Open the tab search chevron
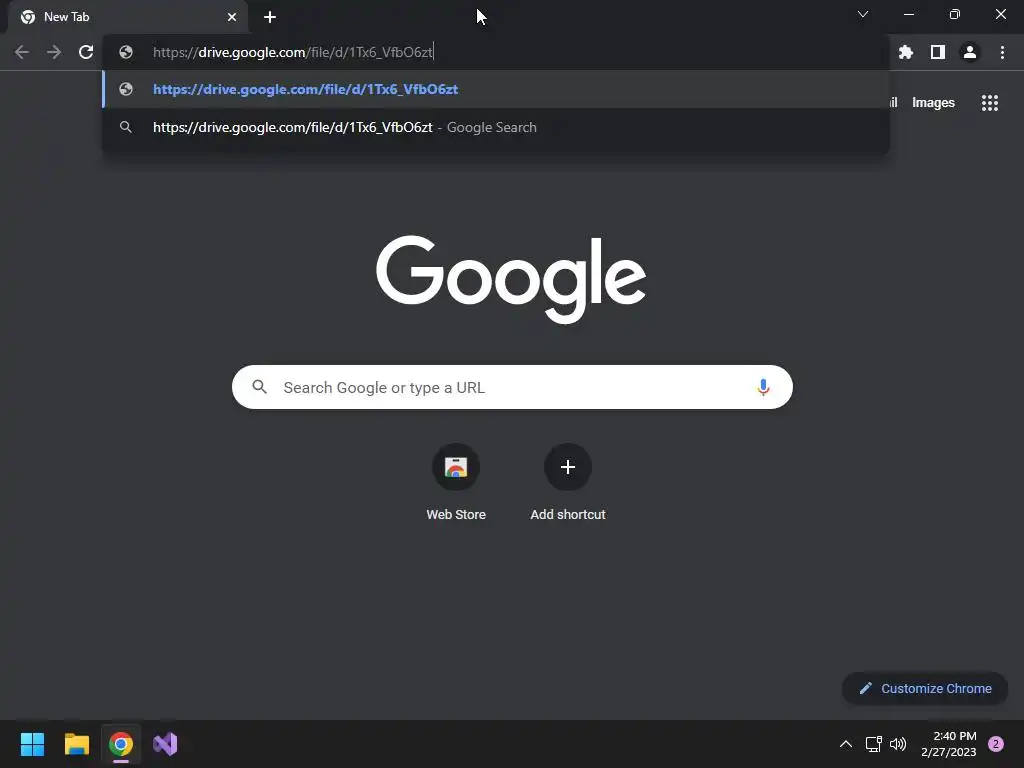This screenshot has height=768, width=1024. 863,14
